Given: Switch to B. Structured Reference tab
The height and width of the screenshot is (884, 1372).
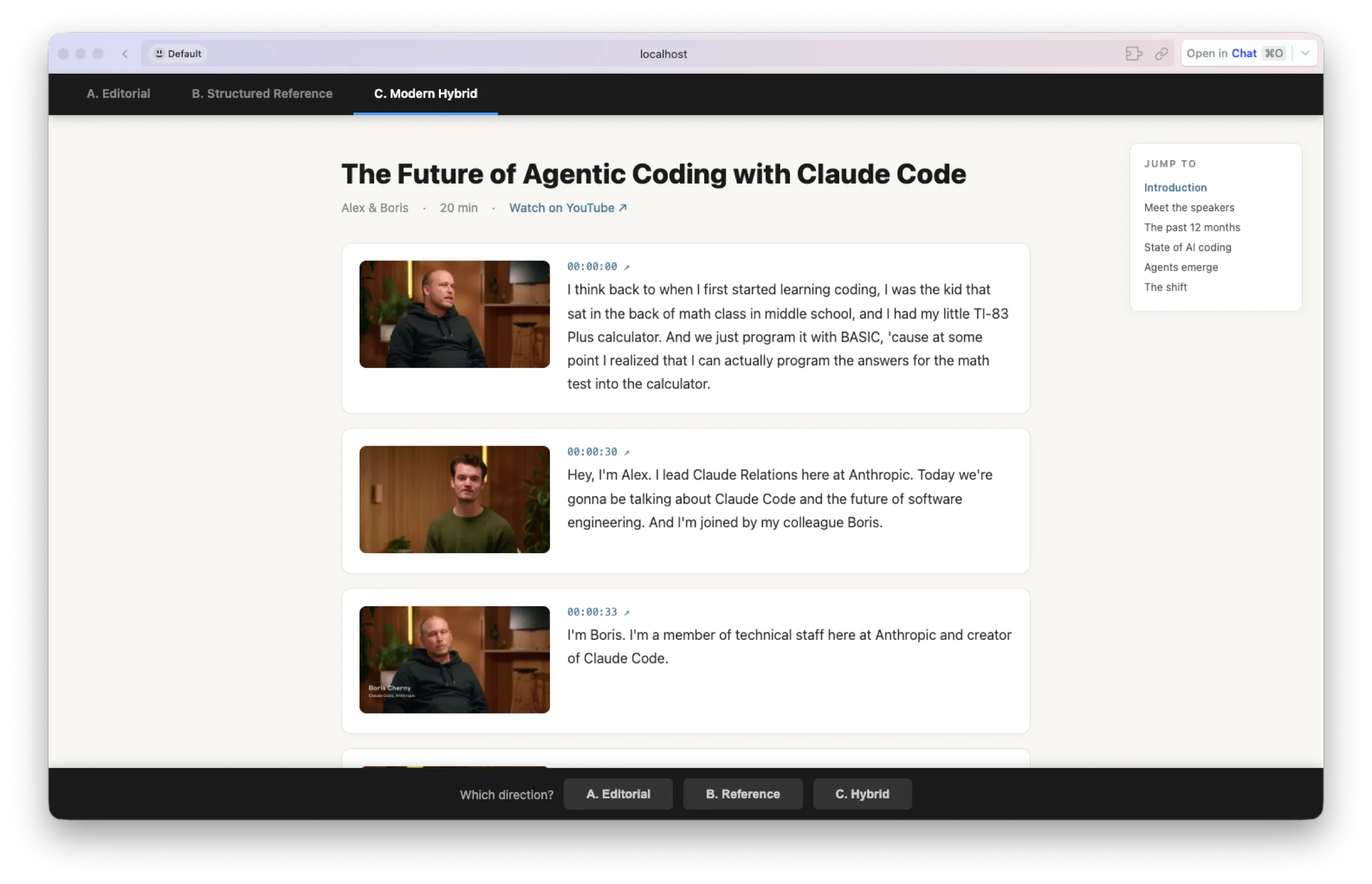Looking at the screenshot, I should tap(262, 94).
